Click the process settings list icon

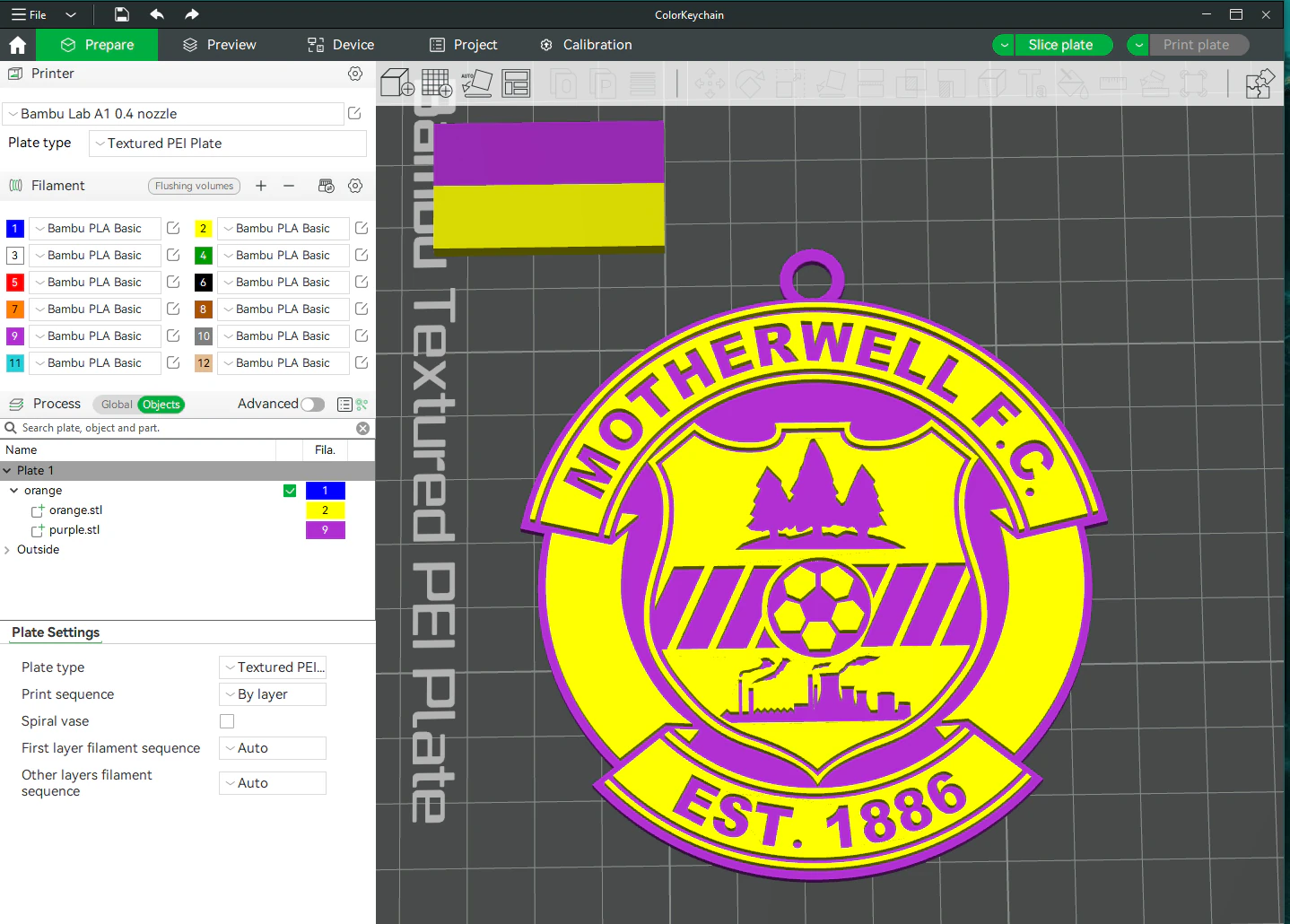pyautogui.click(x=344, y=405)
